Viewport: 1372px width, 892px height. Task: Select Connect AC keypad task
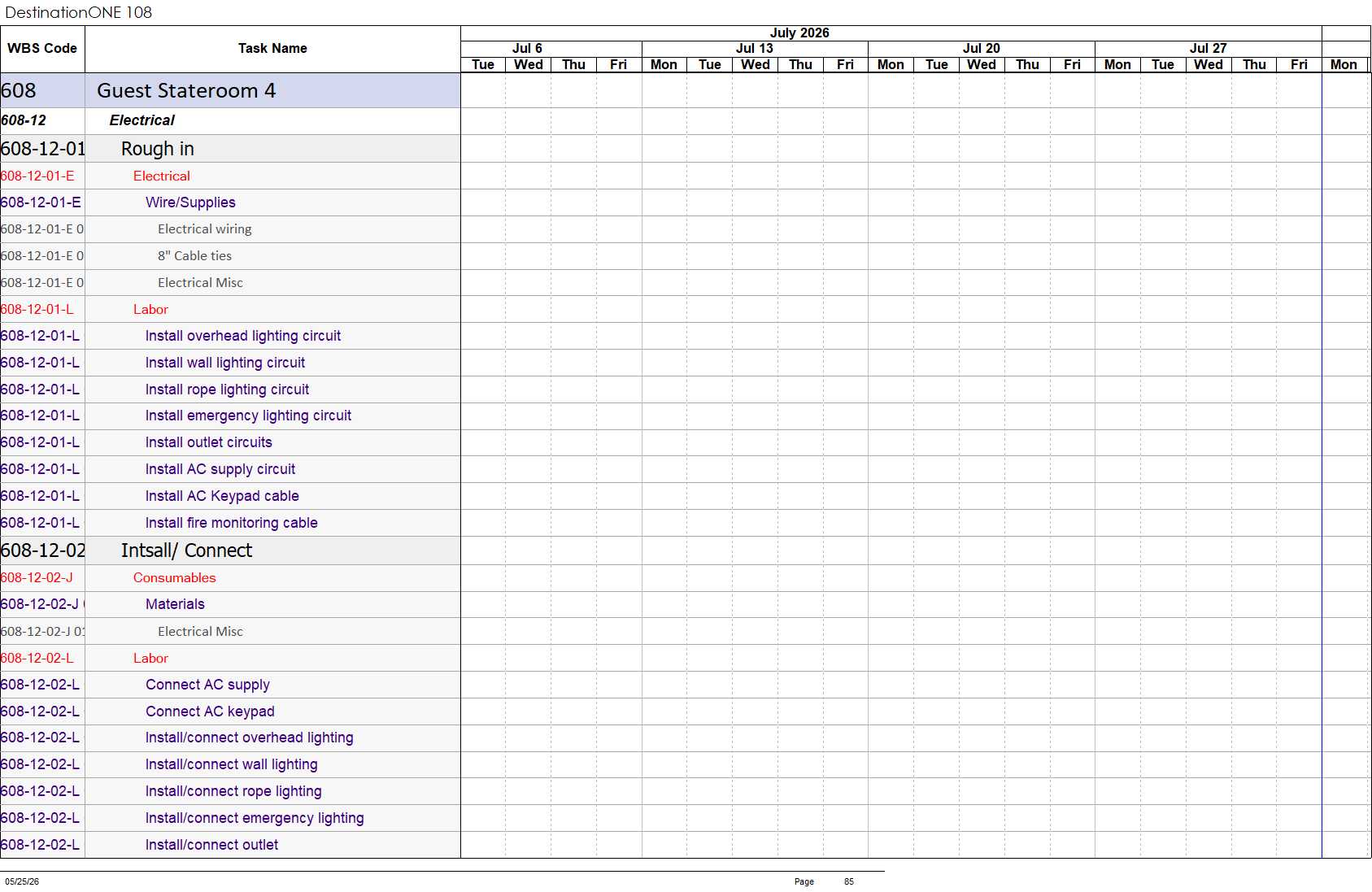[230, 711]
